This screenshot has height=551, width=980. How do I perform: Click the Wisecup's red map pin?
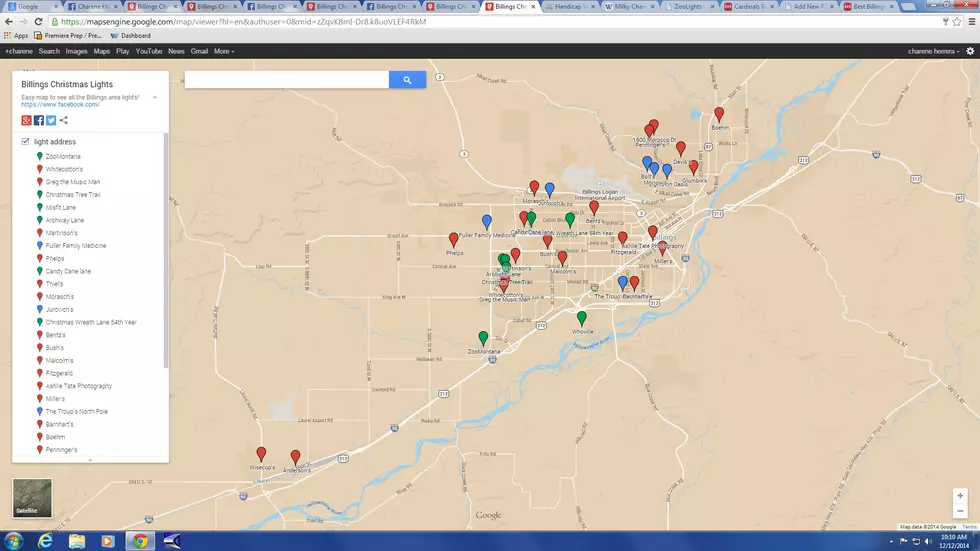(261, 454)
